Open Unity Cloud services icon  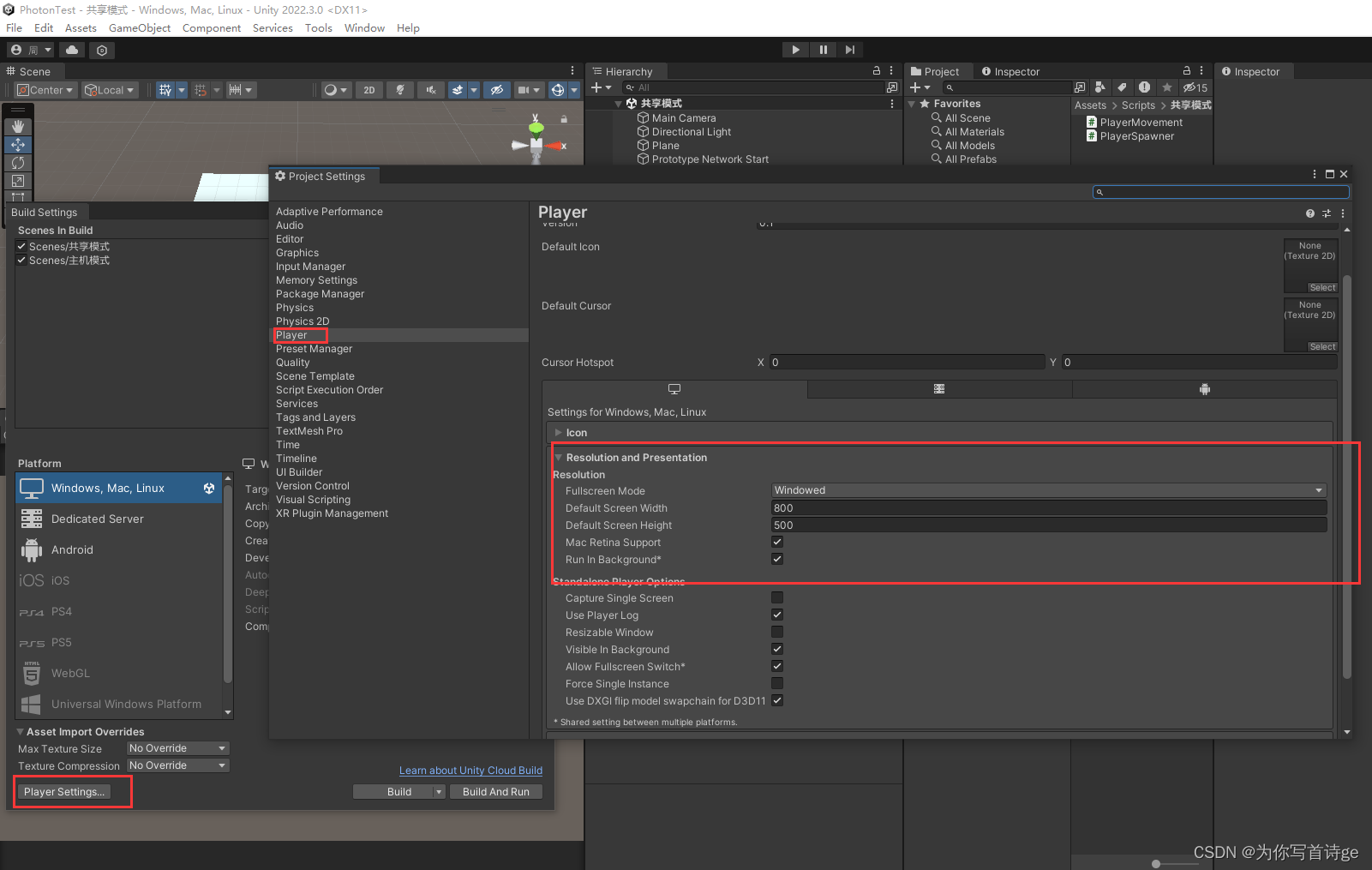[72, 51]
